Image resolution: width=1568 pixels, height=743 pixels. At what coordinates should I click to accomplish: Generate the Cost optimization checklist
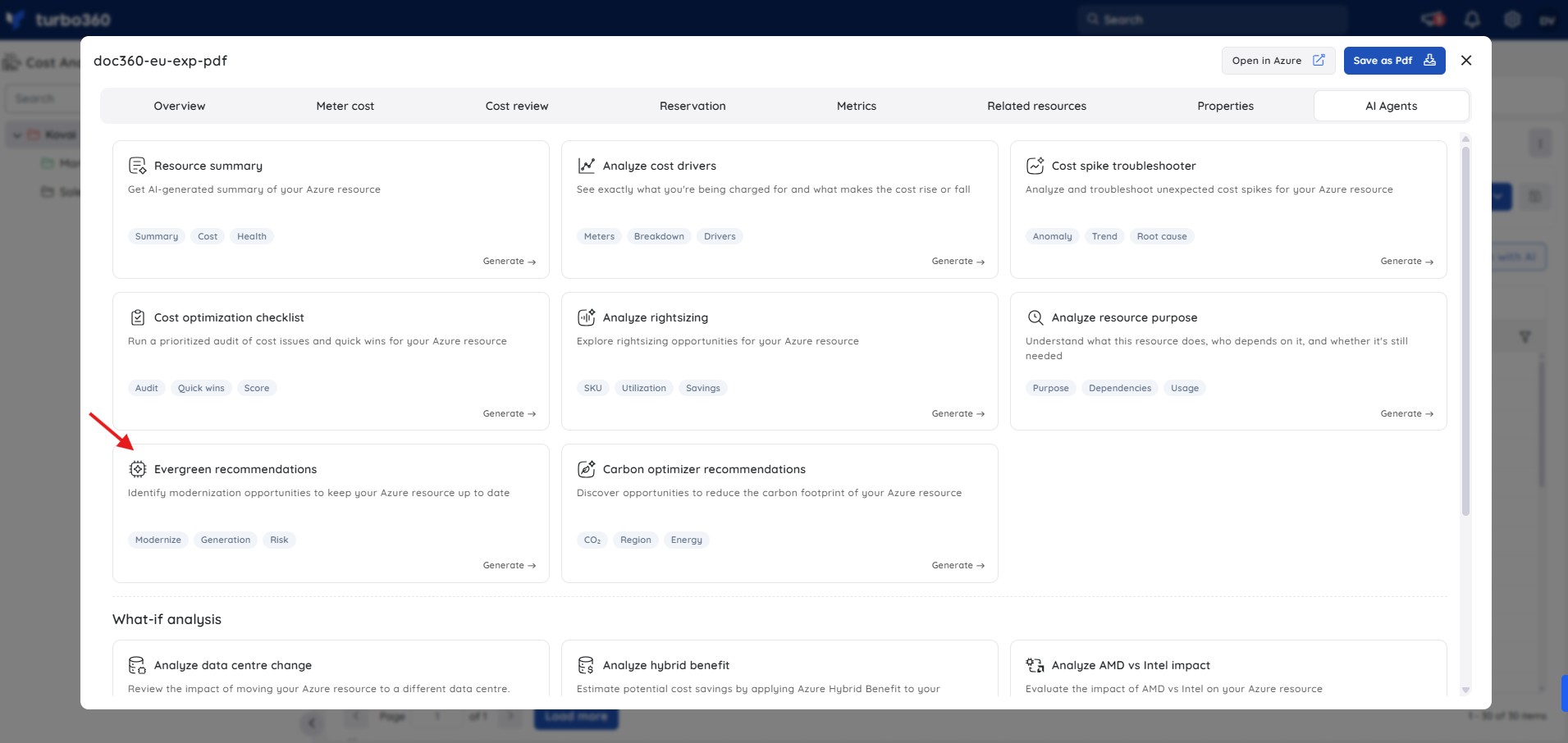pos(509,414)
